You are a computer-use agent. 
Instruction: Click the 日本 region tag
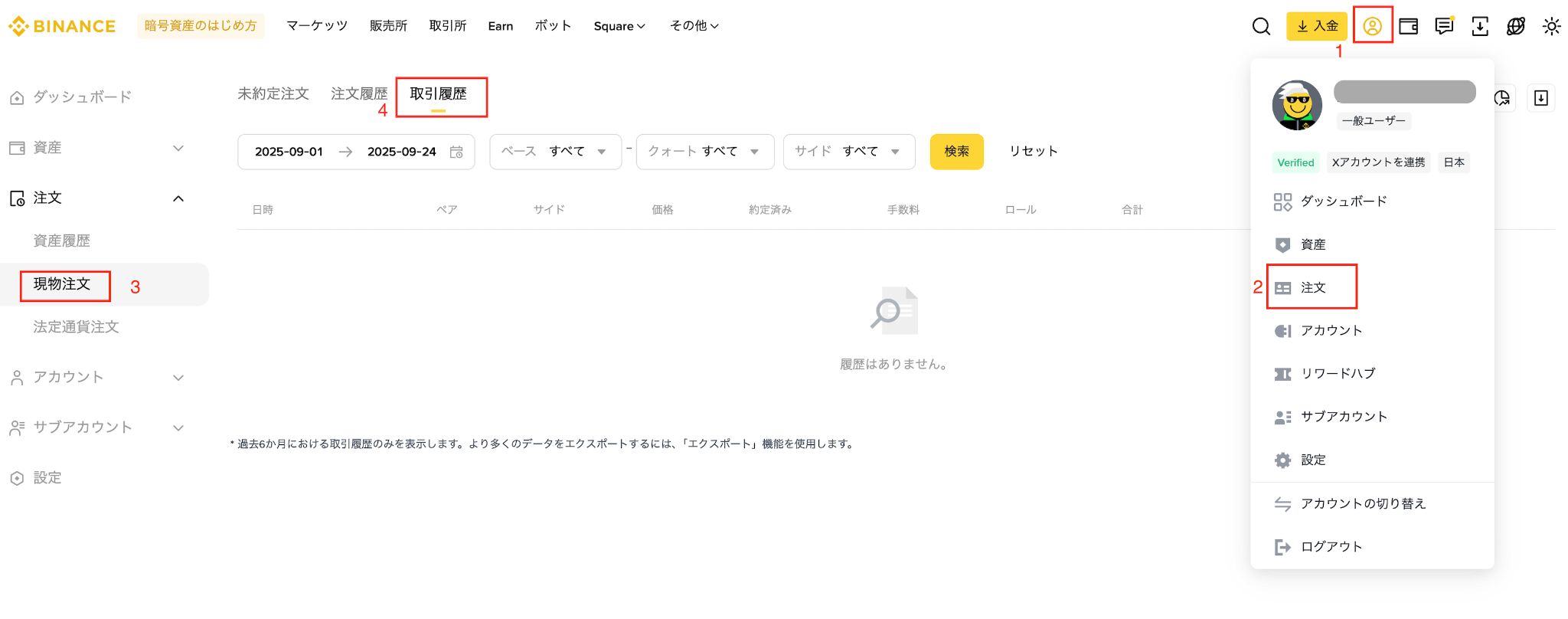[x=1454, y=162]
